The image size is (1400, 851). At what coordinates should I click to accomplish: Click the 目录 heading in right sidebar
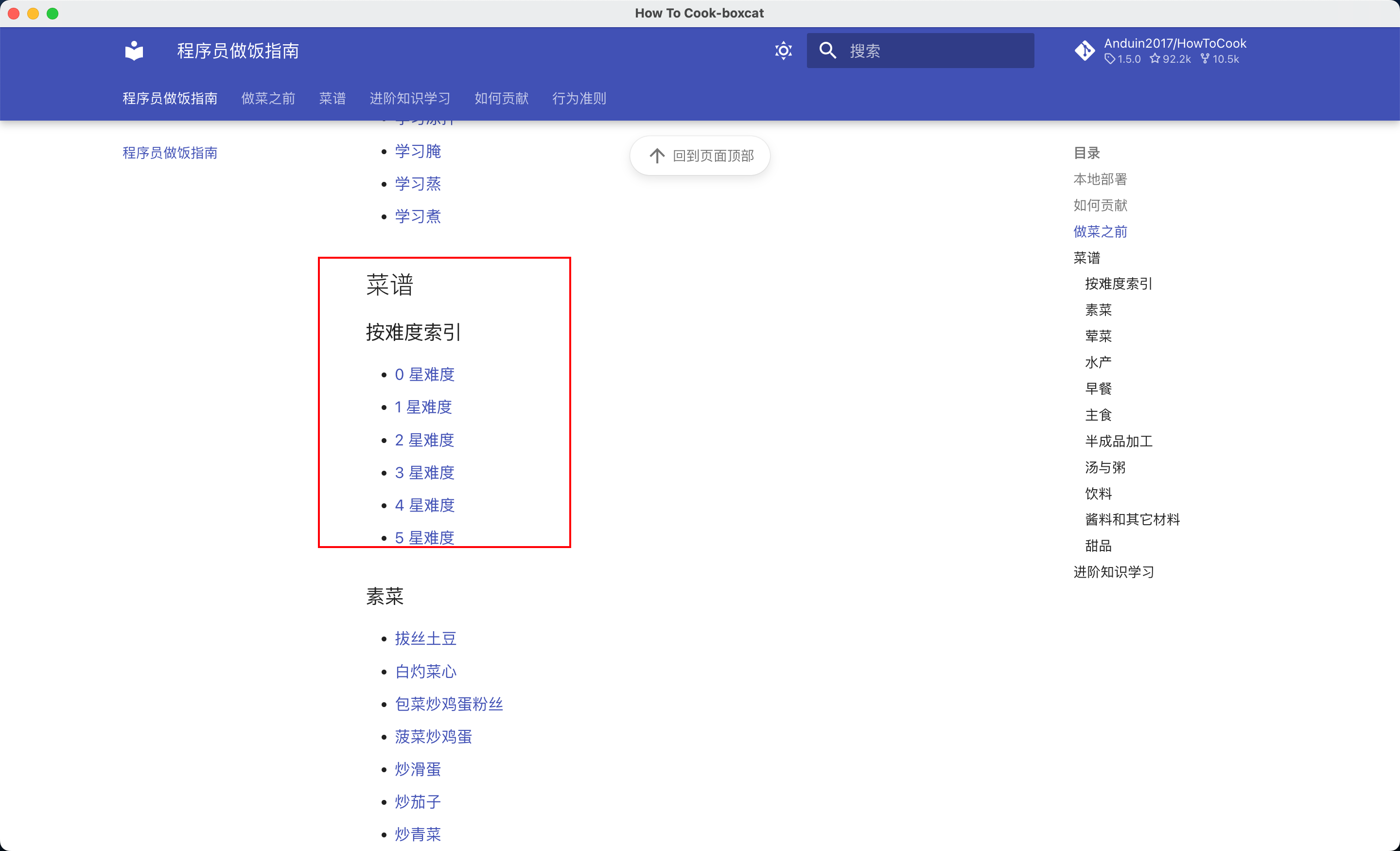point(1086,152)
